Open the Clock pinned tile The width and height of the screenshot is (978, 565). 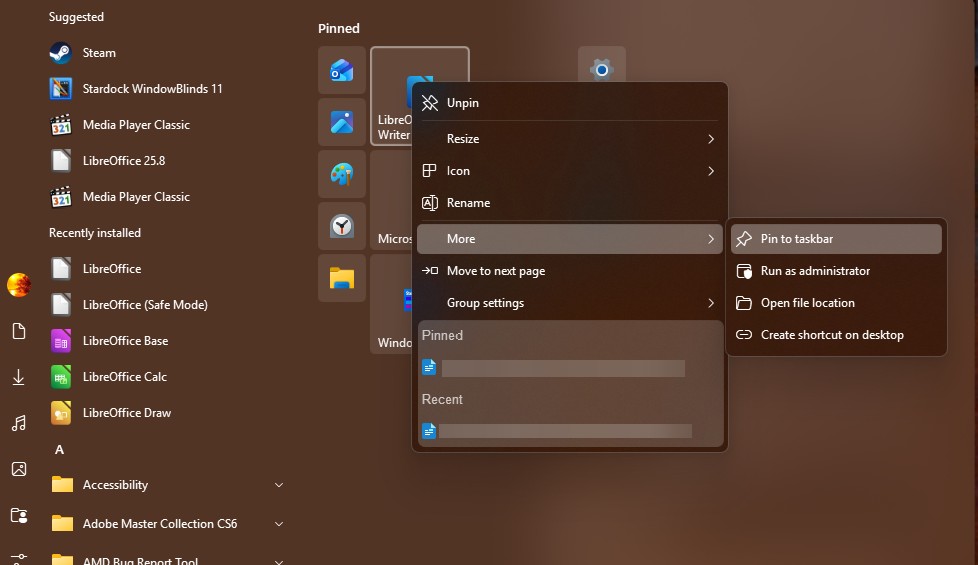[x=342, y=226]
